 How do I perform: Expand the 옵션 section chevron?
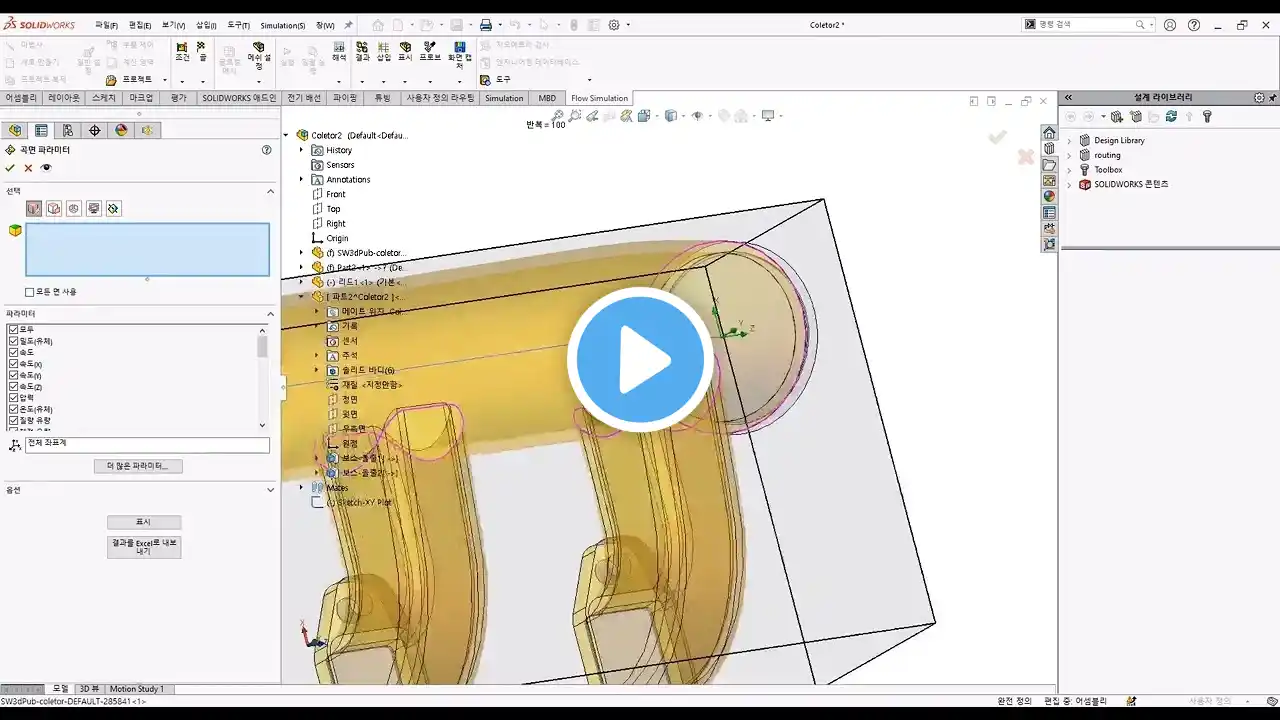coord(270,490)
